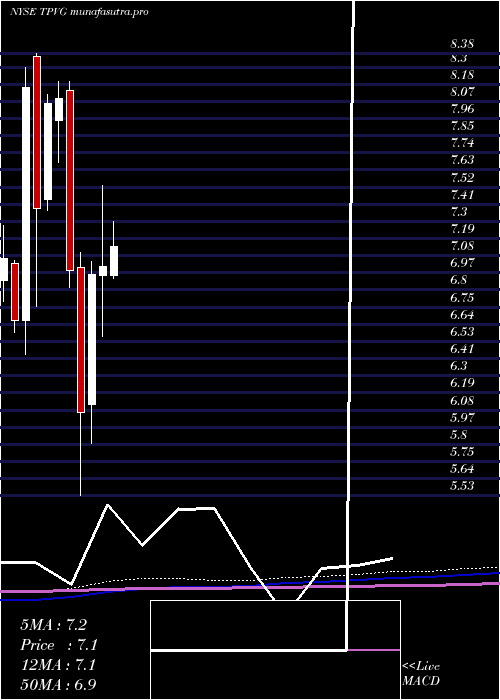Viewport: 500px width, 700px height.
Task: Choose the 6.64 price axis label
Action: coord(462,315)
